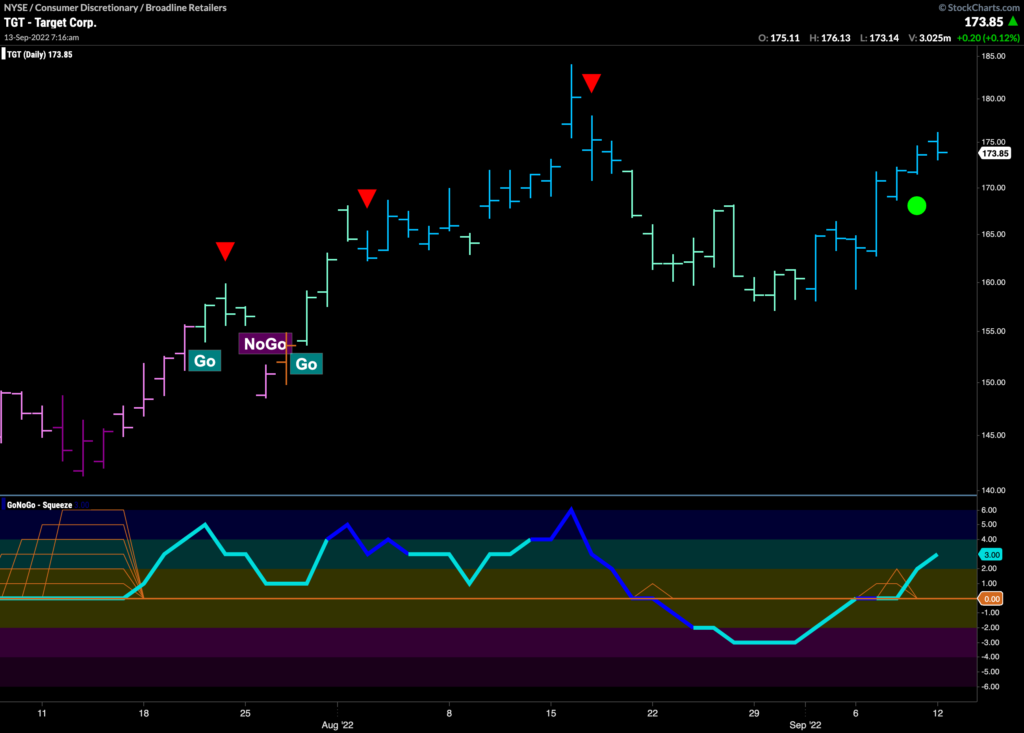Select the first Go label left of NoGo
1024x733 pixels.
tap(204, 361)
